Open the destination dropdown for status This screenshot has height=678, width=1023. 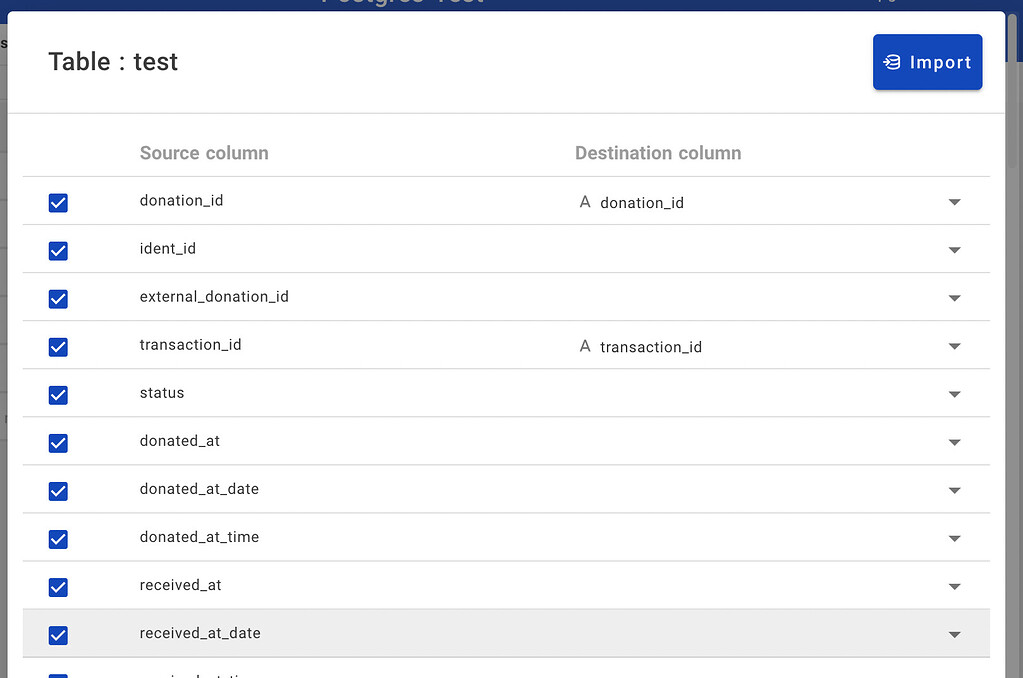954,394
